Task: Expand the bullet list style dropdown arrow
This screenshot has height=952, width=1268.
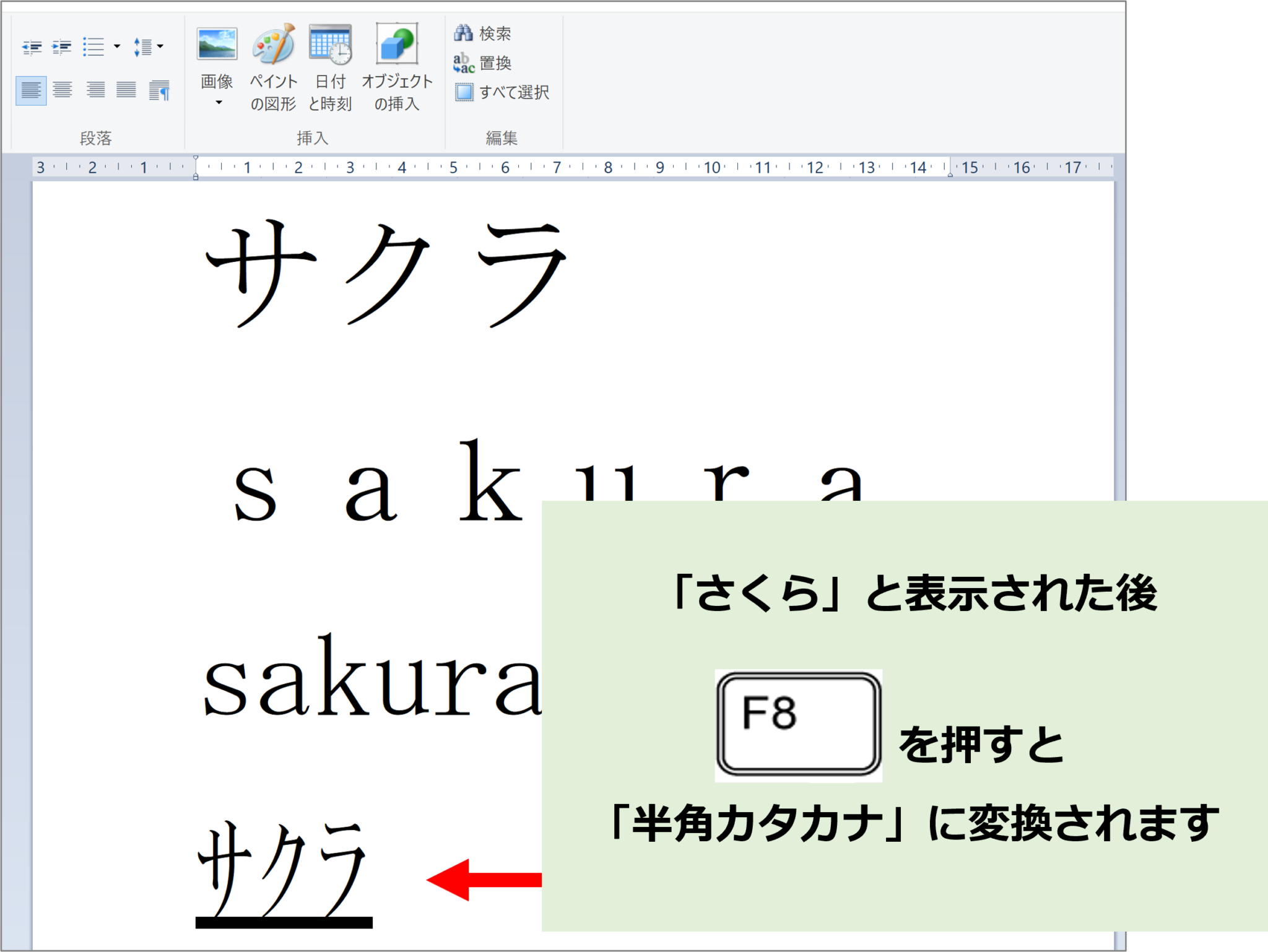Action: tap(116, 46)
